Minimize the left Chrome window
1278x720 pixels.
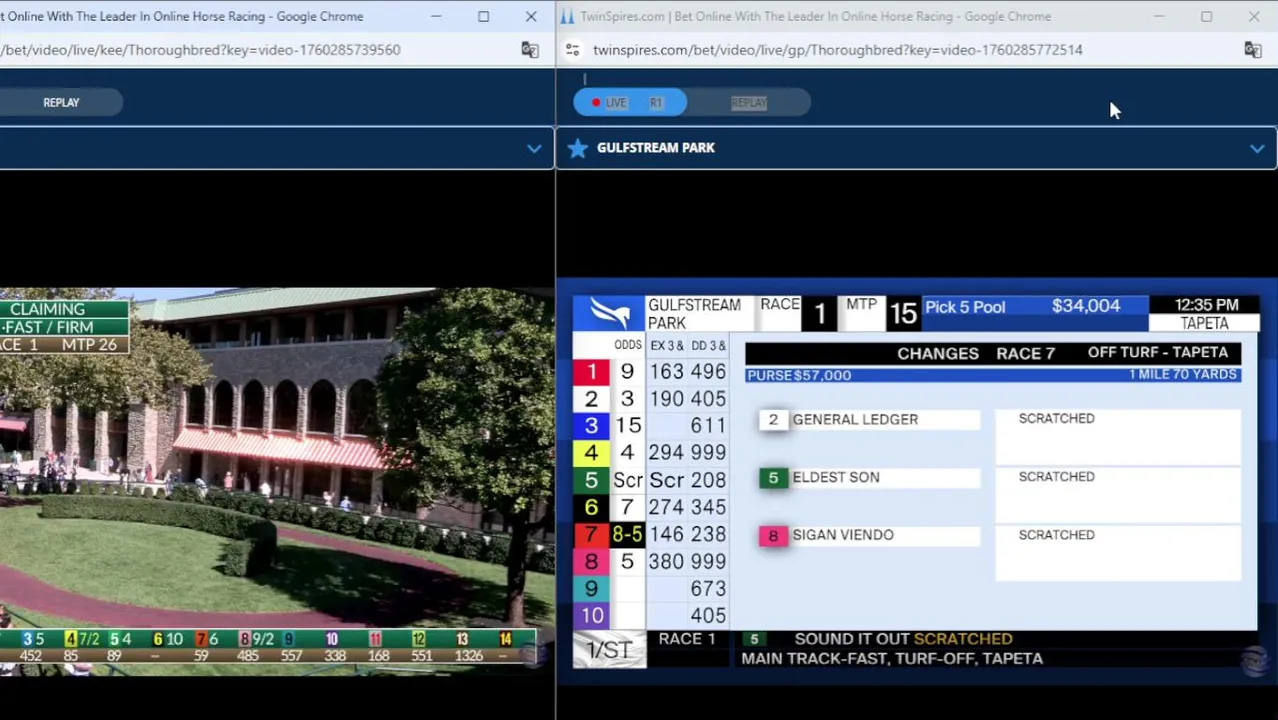coord(436,16)
